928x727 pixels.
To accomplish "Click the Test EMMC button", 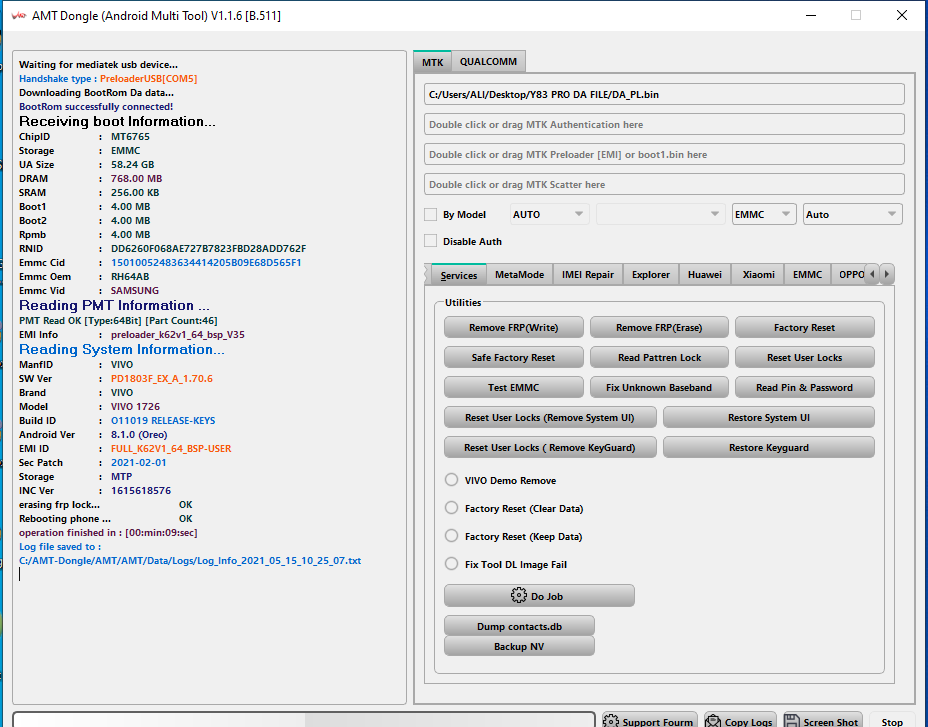I will [514, 387].
